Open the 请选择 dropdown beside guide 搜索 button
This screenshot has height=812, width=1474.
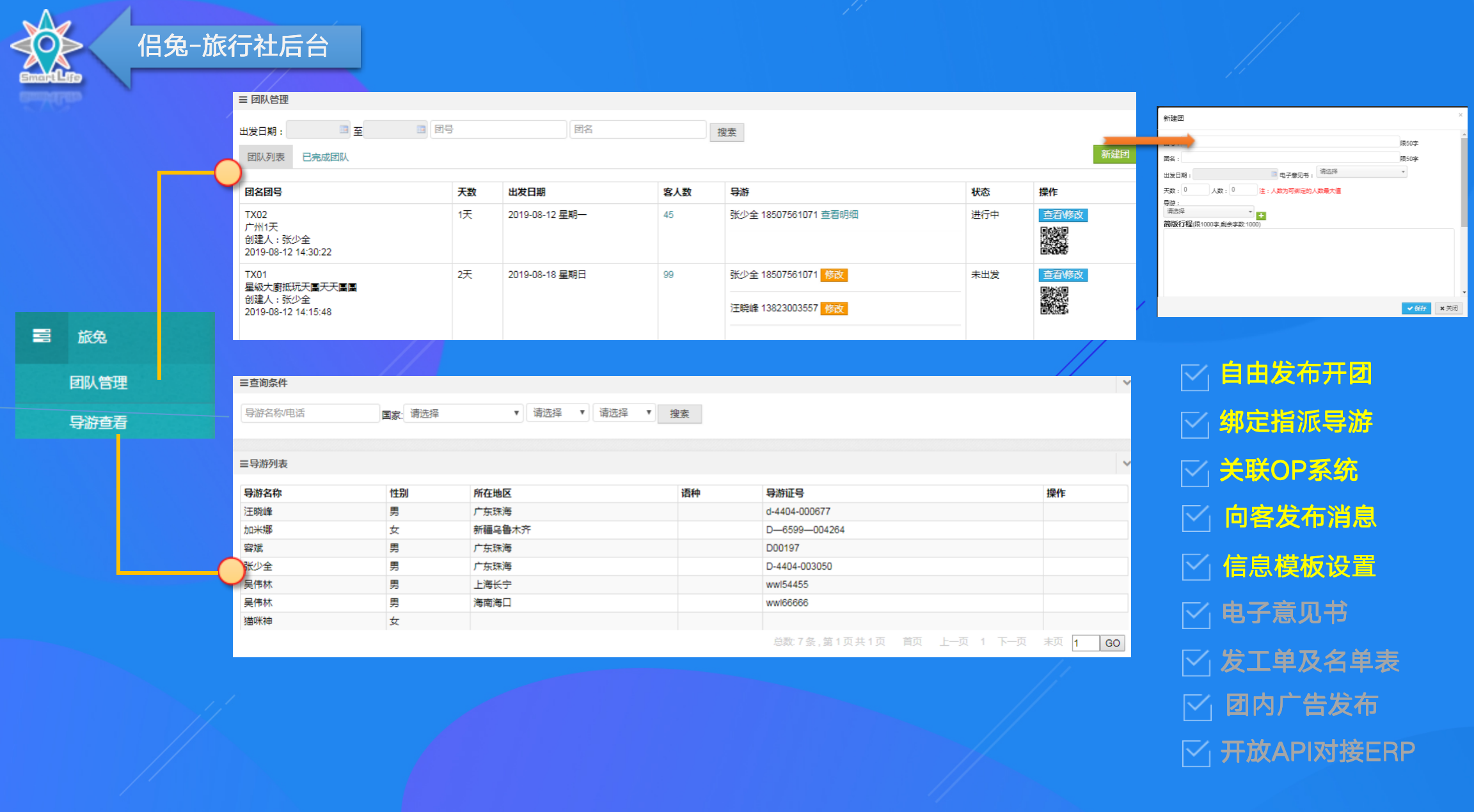pyautogui.click(x=624, y=413)
